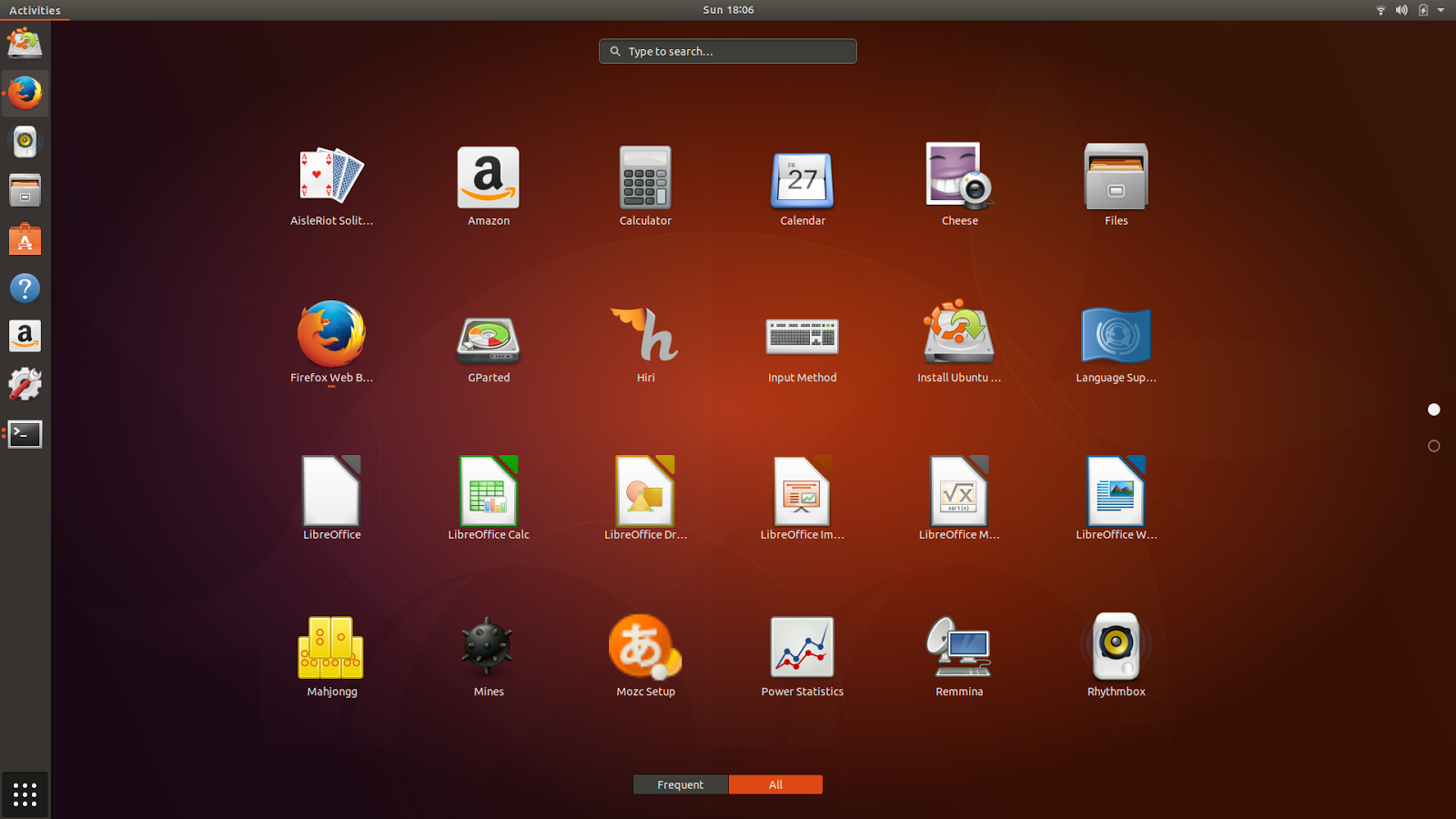This screenshot has width=1456, height=819.
Task: Click the Amazon icon in the dock
Action: 25,337
